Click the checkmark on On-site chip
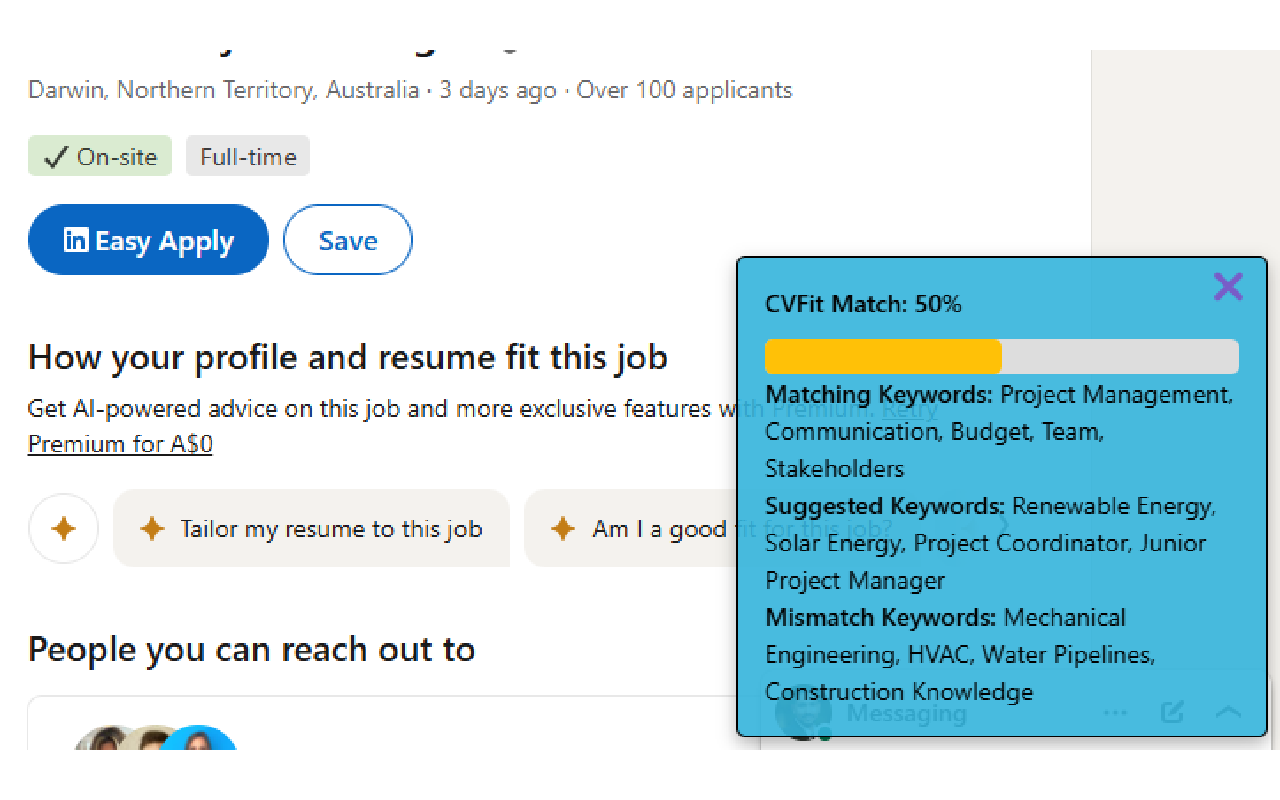 pos(56,157)
